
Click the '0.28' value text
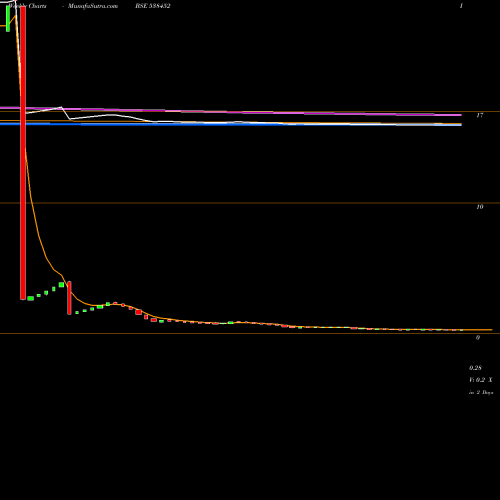(475, 368)
